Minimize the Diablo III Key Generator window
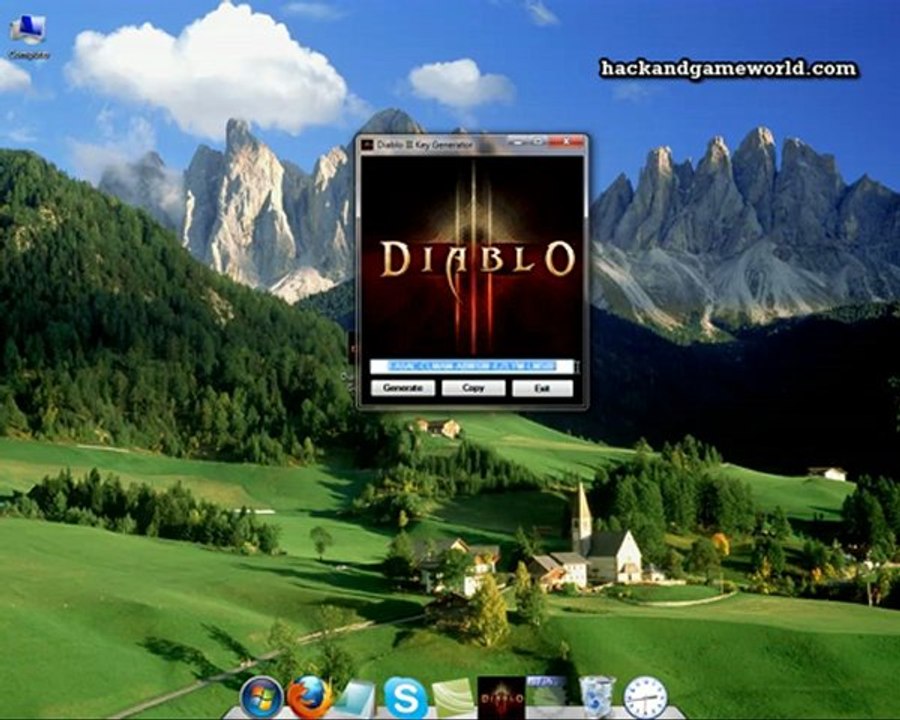 point(517,141)
